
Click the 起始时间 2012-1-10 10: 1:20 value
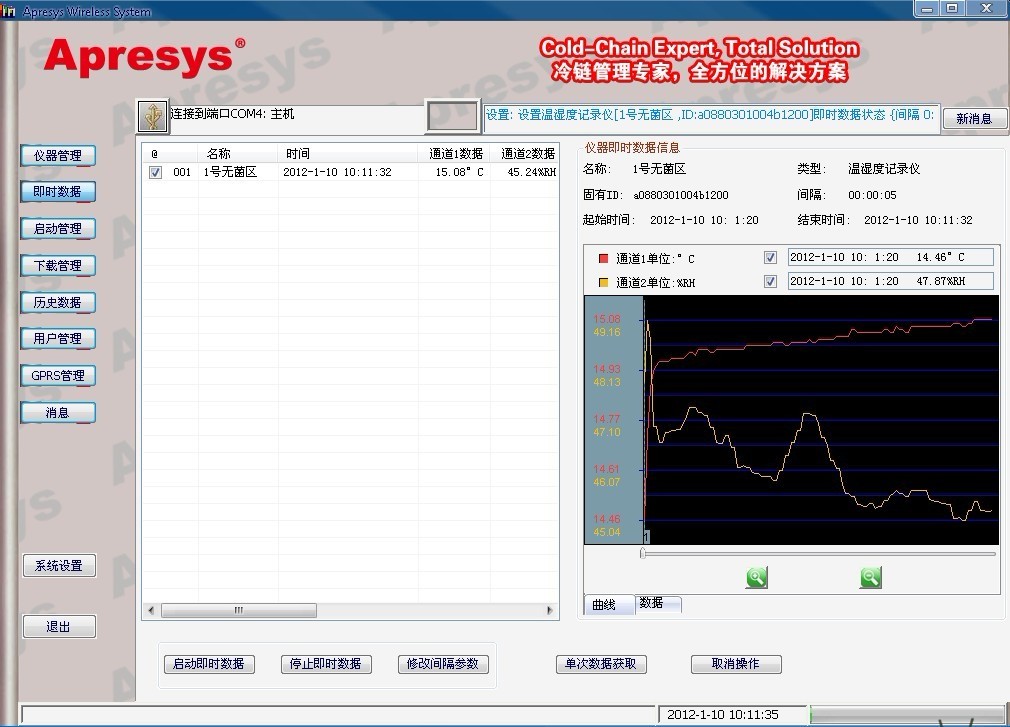point(704,220)
